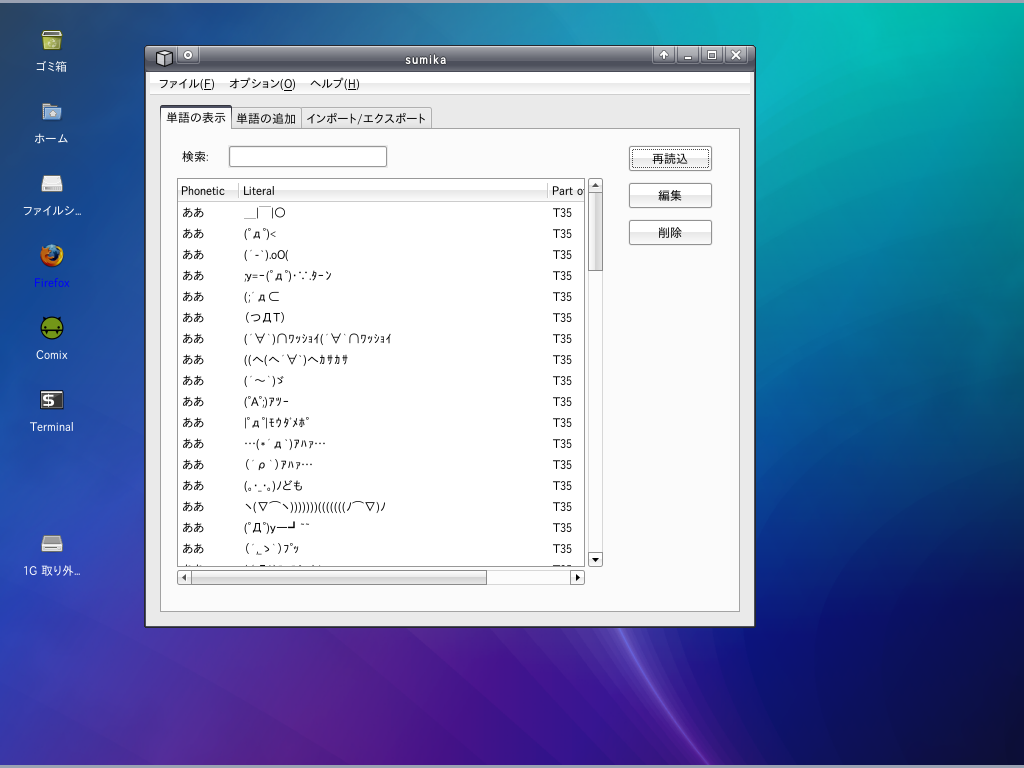Image resolution: width=1024 pixels, height=768 pixels.
Task: Click the horizontal scrollbar left arrow
Action: 184,577
